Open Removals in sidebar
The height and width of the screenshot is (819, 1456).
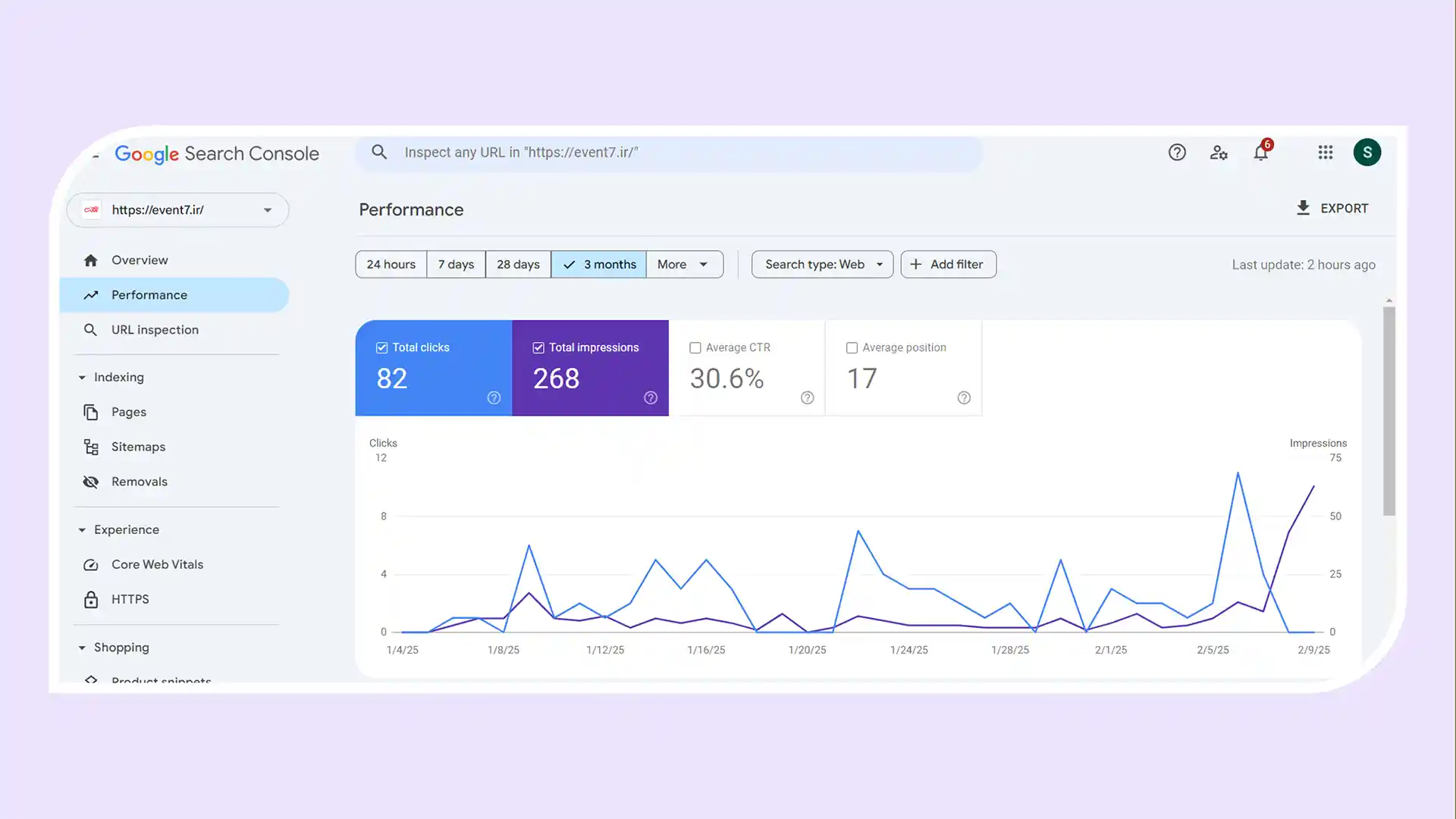tap(139, 482)
